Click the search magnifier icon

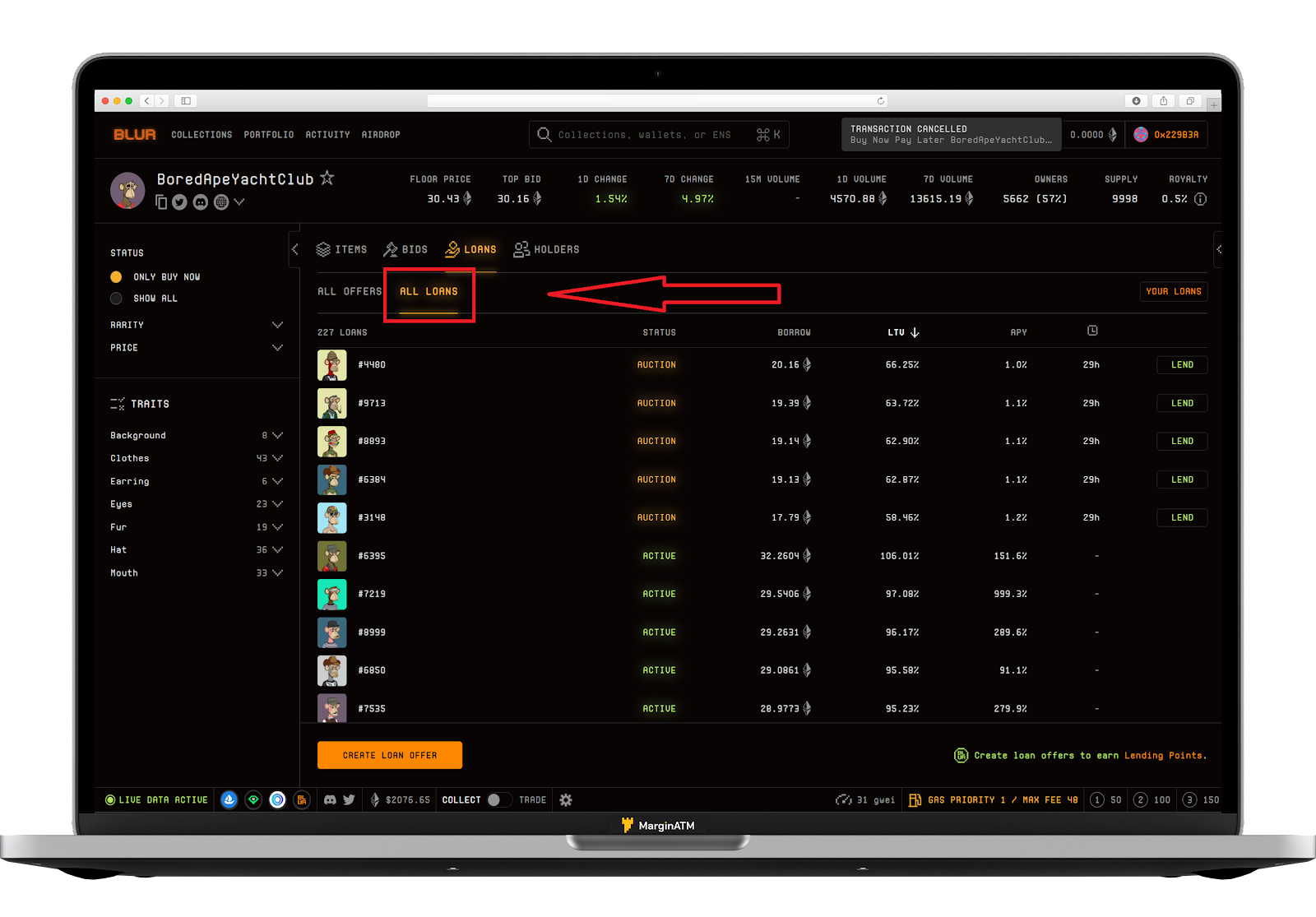(x=544, y=134)
